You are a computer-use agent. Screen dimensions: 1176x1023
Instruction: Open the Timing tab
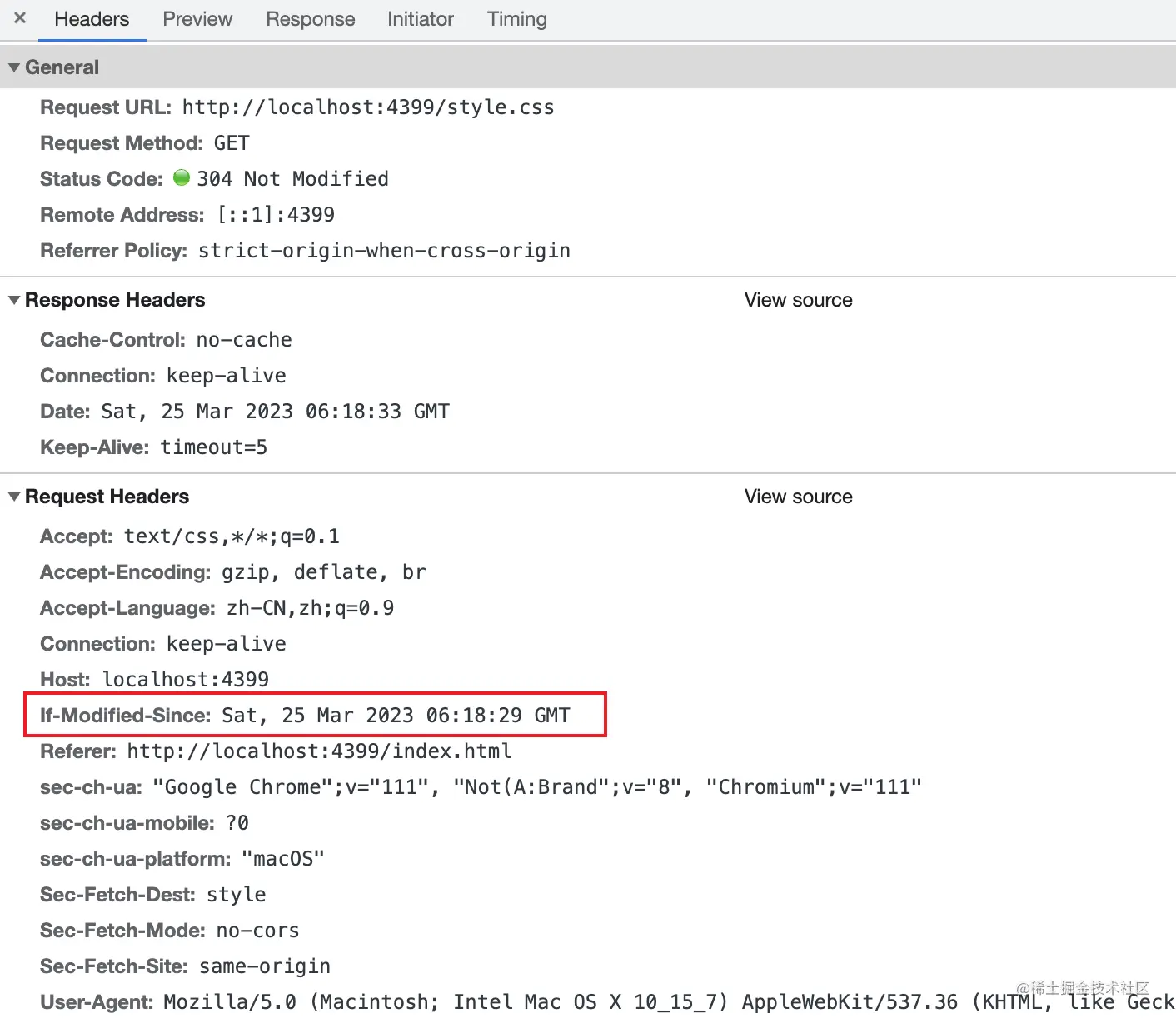517,19
